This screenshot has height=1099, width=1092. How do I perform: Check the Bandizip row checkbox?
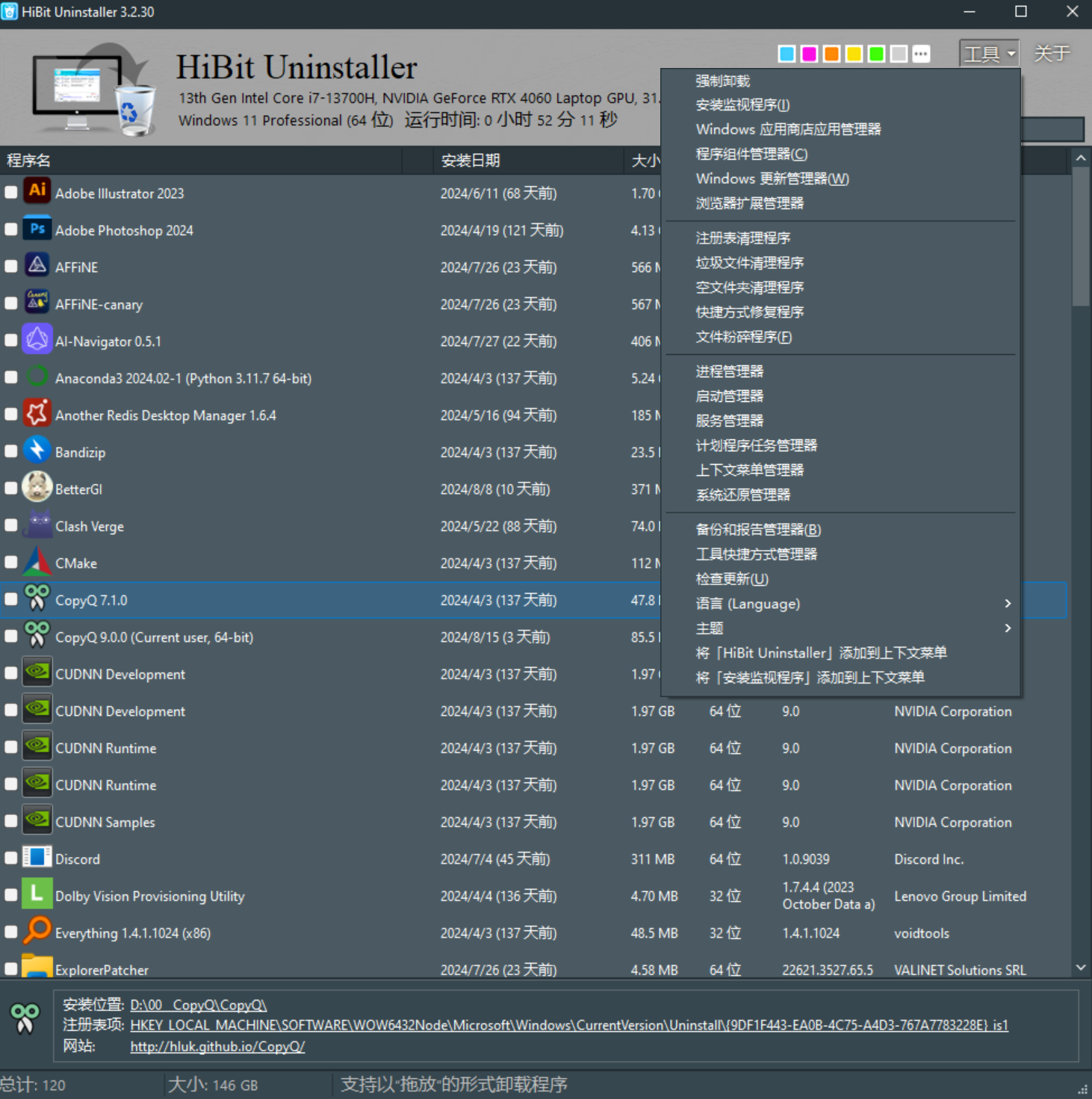point(11,451)
